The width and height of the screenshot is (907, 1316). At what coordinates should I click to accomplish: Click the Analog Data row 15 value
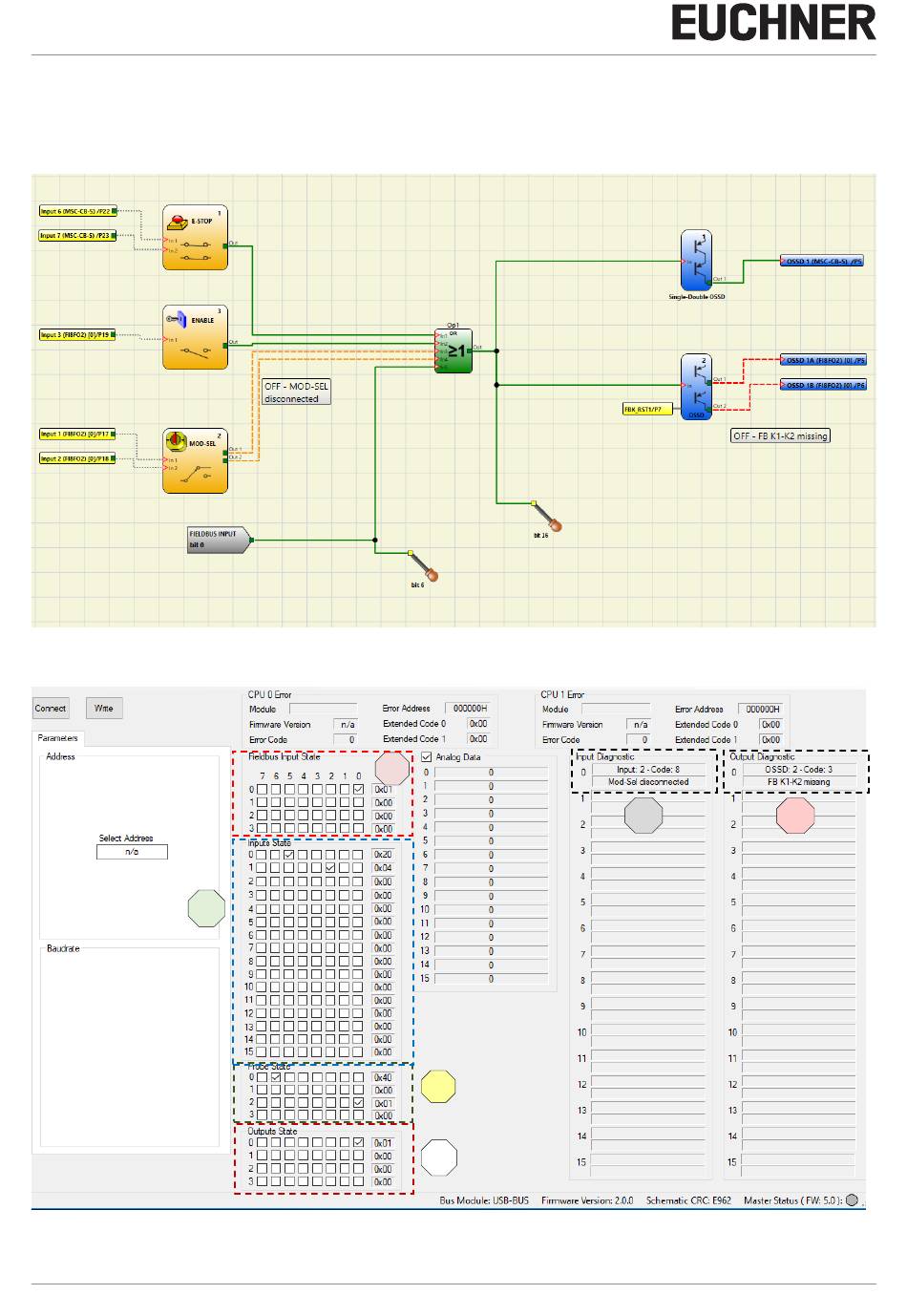(492, 979)
